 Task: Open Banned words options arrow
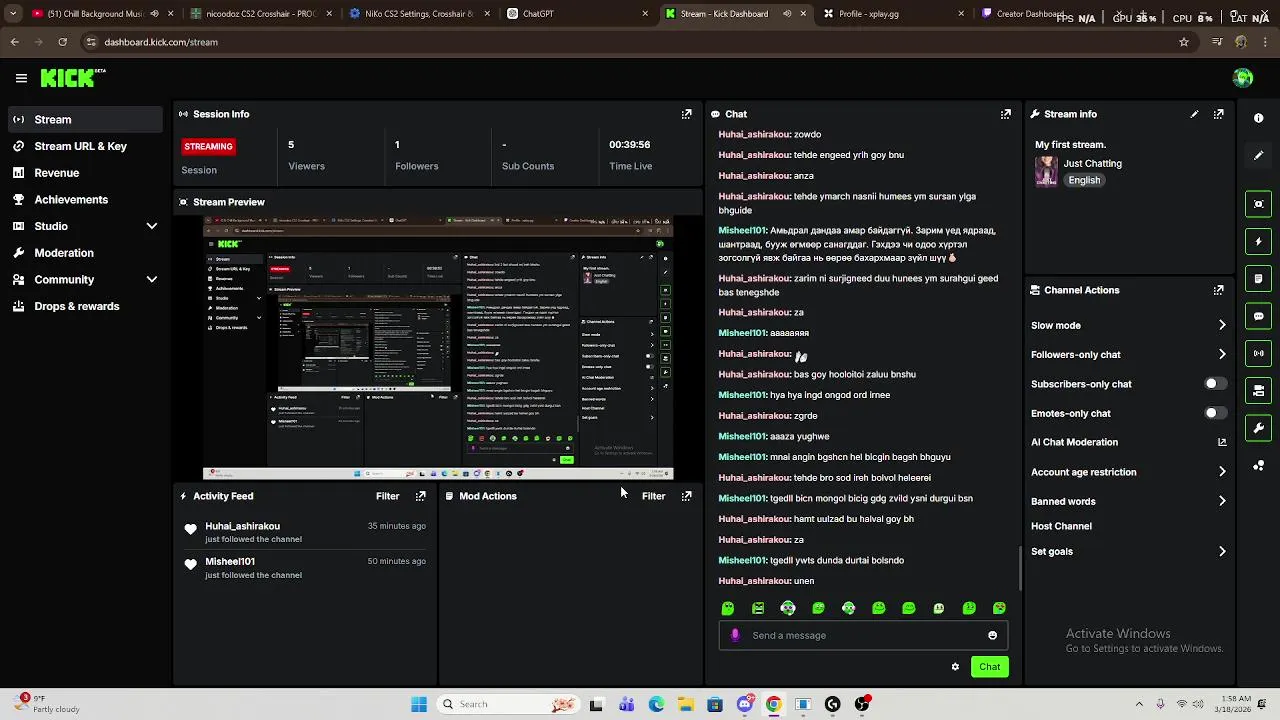[1222, 501]
